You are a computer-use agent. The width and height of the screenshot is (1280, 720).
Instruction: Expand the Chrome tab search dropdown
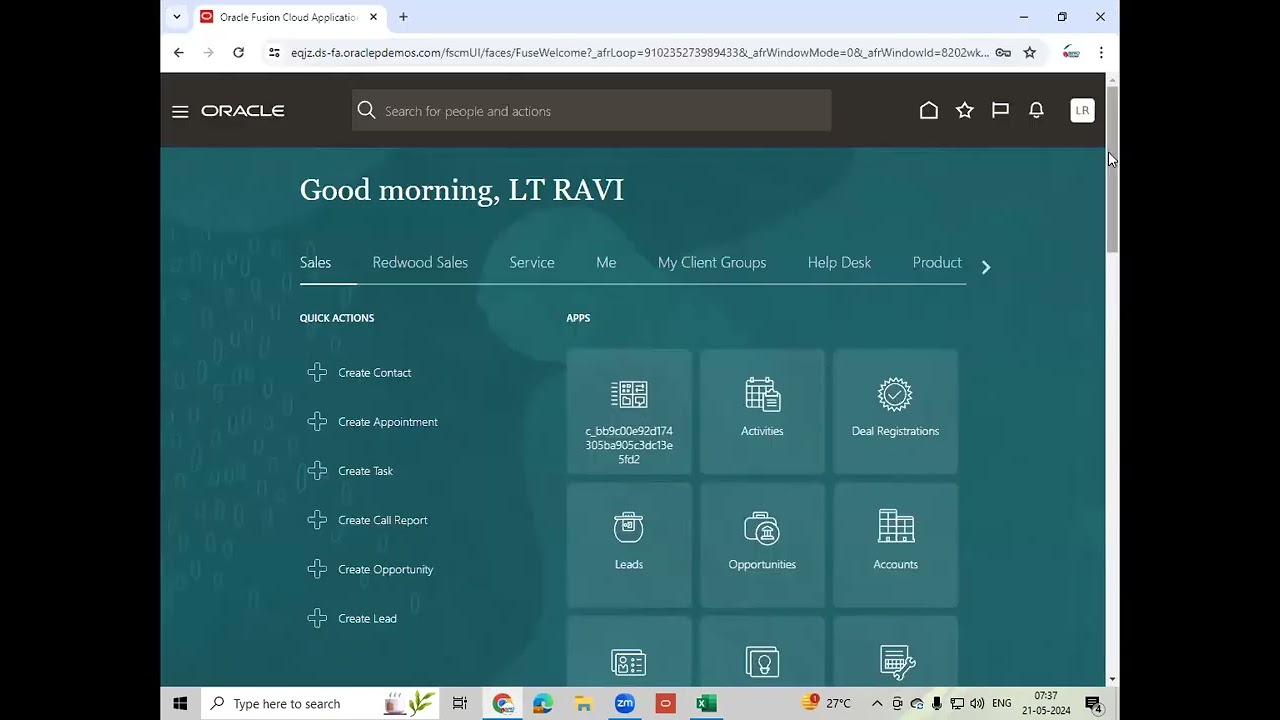point(177,17)
